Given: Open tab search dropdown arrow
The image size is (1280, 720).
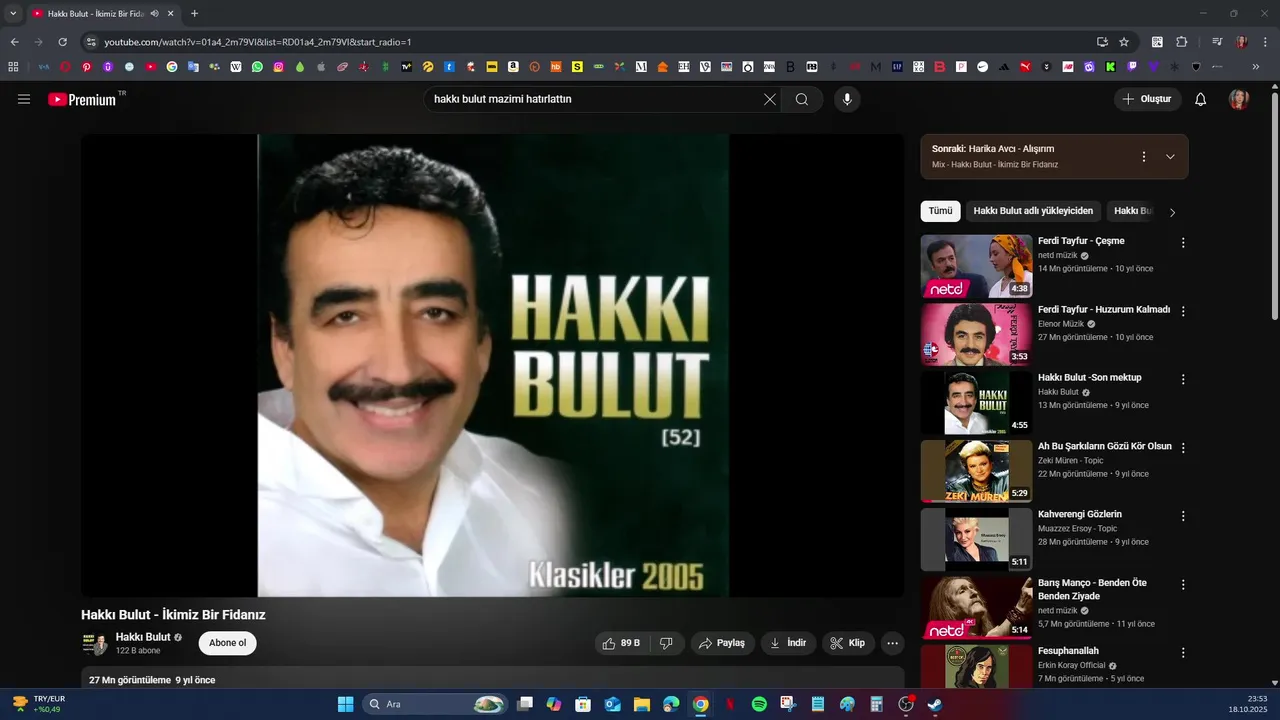Looking at the screenshot, I should point(13,14).
